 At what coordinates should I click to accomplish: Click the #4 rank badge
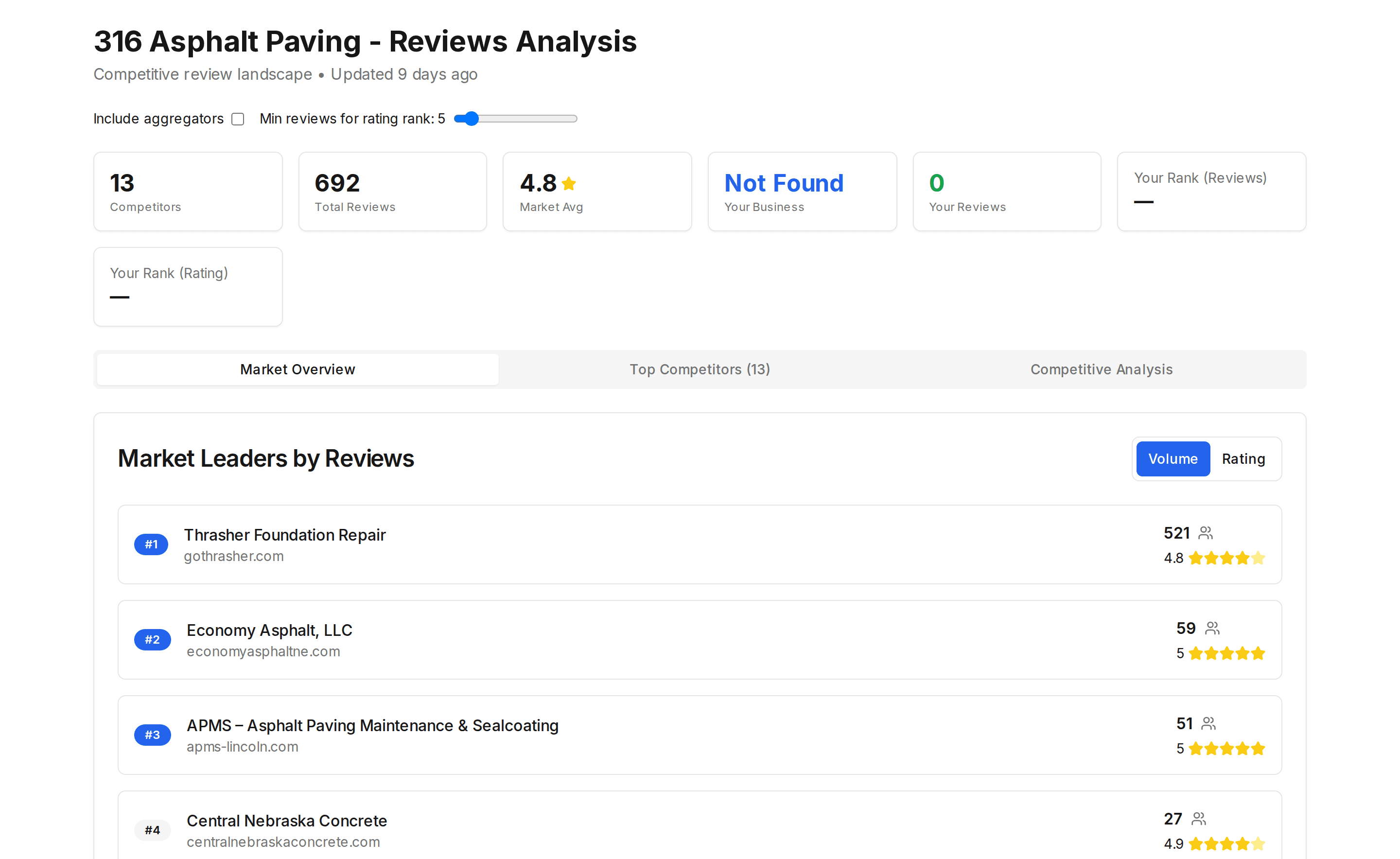click(x=152, y=830)
